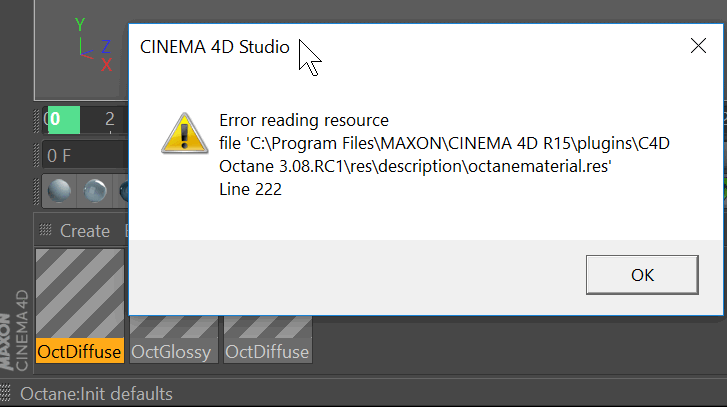Click the second sphere icon in the row
This screenshot has width=727, height=407.
(95, 190)
